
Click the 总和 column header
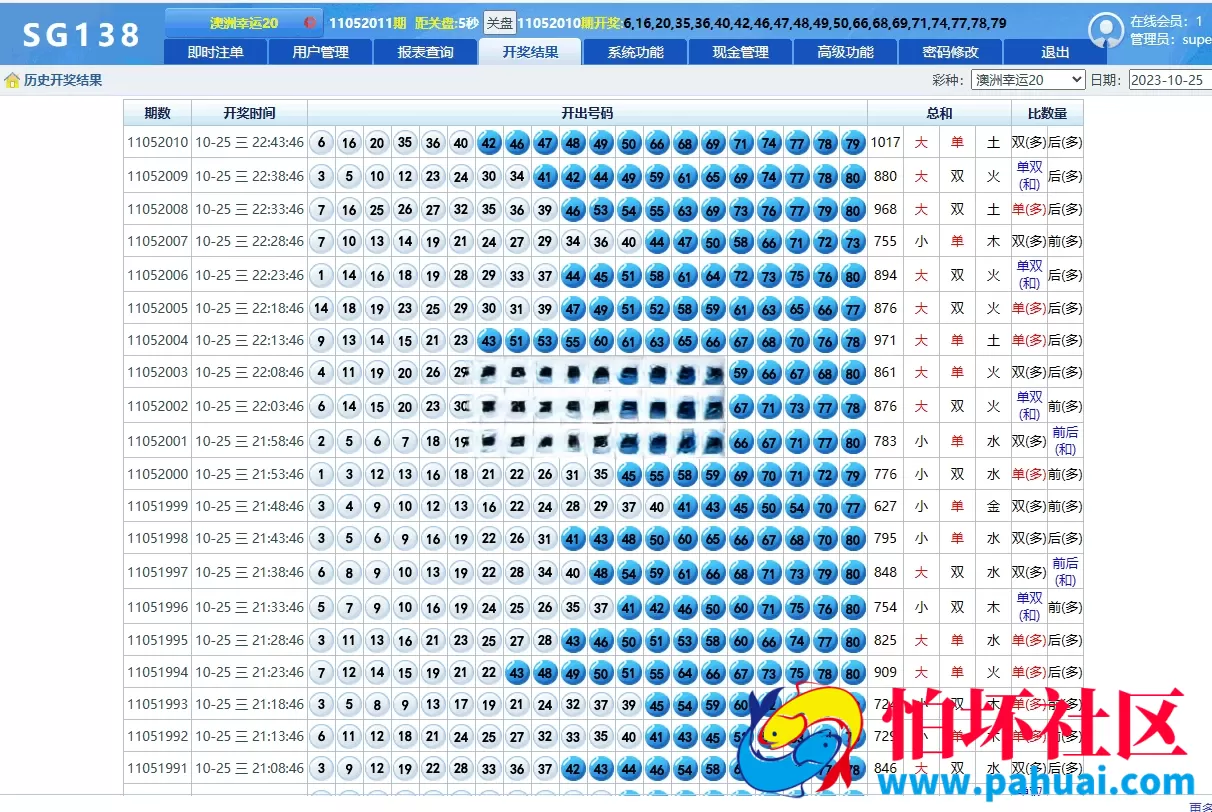pos(939,113)
